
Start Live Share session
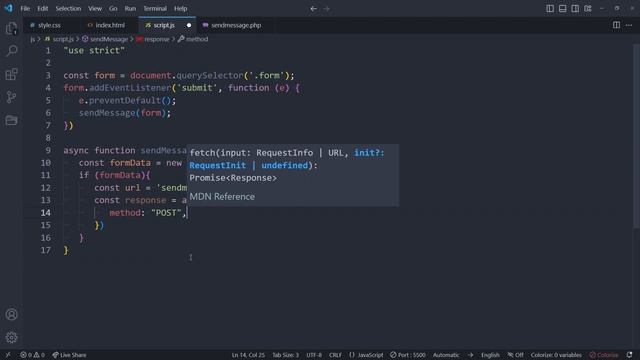[69, 355]
